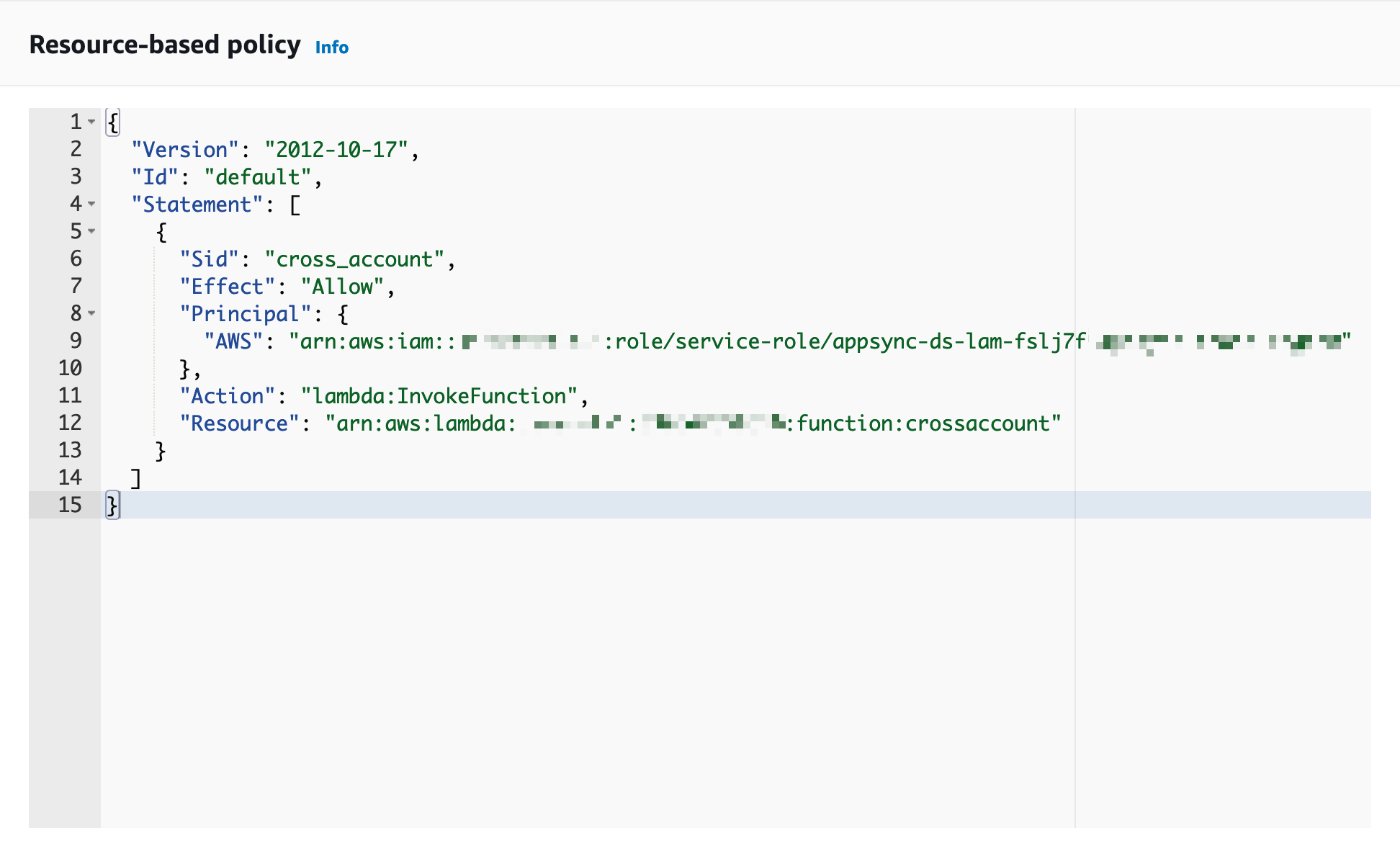Open the Info link beside Resource-based policy
Screen dimensions: 1400x857
[331, 48]
